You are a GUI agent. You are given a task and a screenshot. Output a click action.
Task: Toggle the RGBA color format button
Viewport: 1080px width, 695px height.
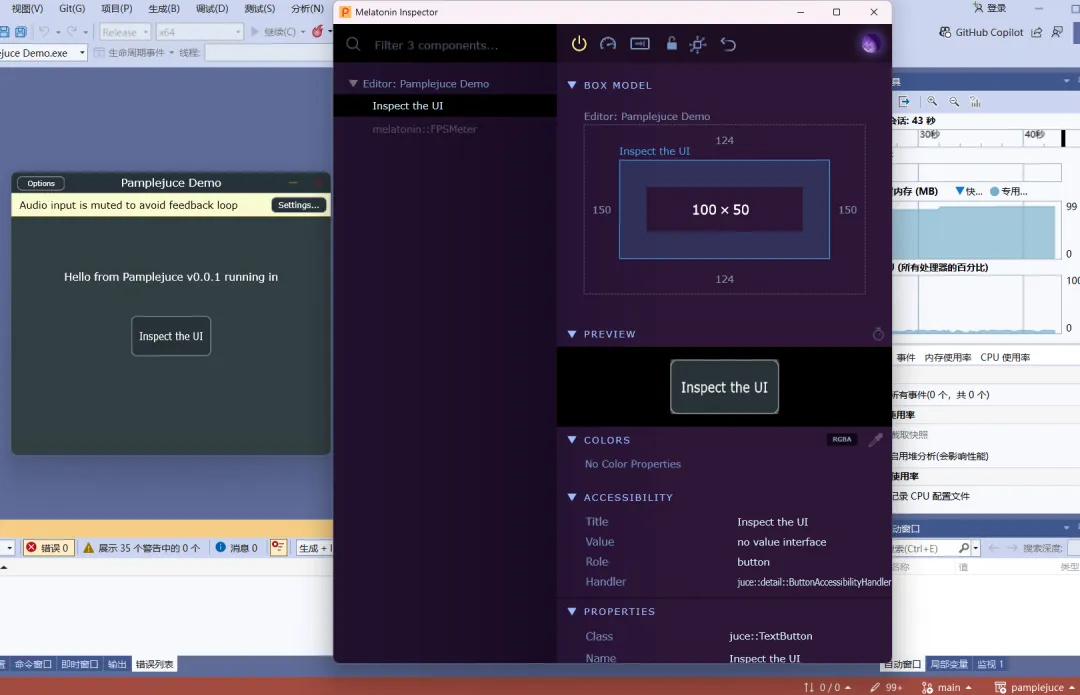point(842,439)
